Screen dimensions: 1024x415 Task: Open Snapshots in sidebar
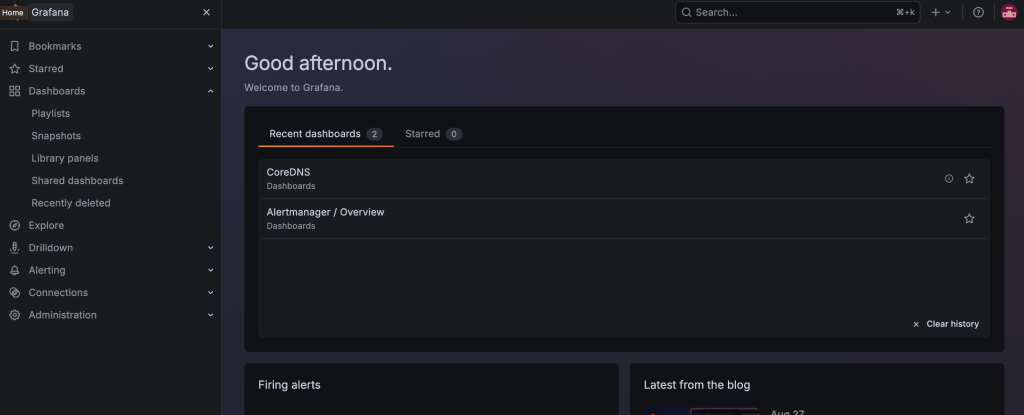56,136
